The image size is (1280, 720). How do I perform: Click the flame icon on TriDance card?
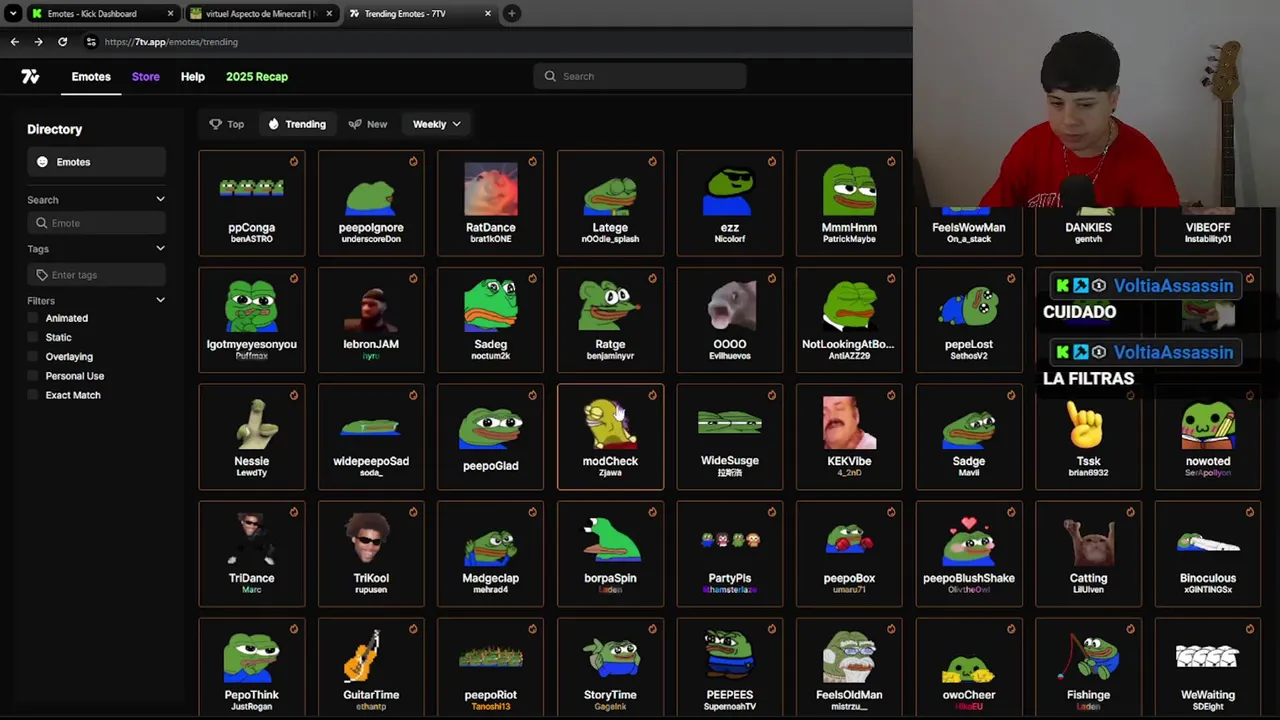pyautogui.click(x=293, y=512)
